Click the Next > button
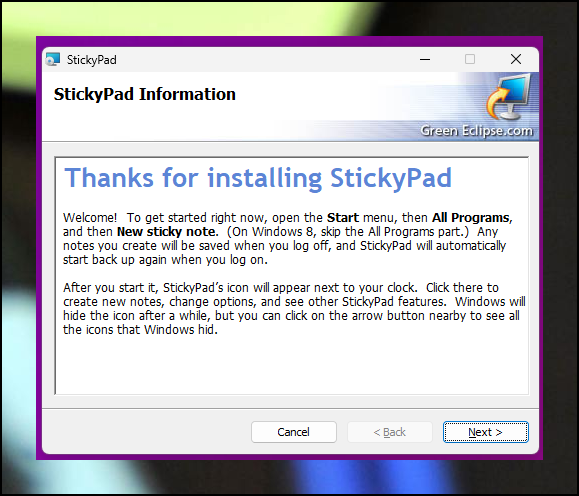579x496 pixels. (486, 432)
